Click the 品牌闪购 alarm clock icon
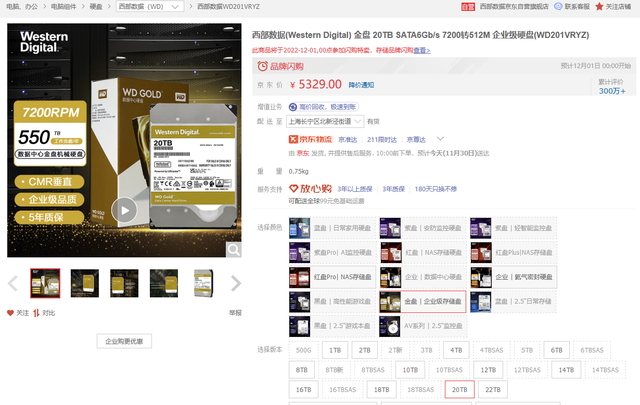Image resolution: width=640 pixels, height=405 pixels. click(x=262, y=66)
